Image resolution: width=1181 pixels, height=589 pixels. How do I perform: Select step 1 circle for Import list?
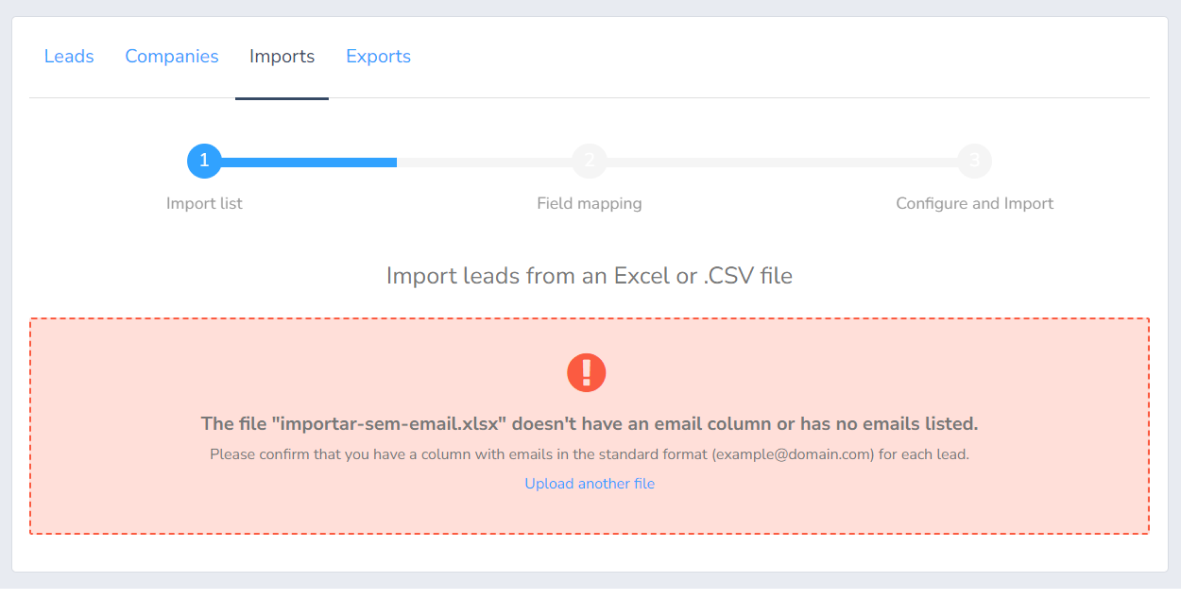pyautogui.click(x=204, y=161)
